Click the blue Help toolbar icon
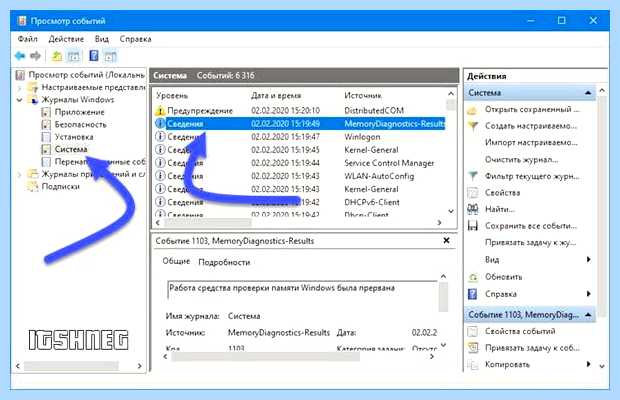 (x=94, y=56)
